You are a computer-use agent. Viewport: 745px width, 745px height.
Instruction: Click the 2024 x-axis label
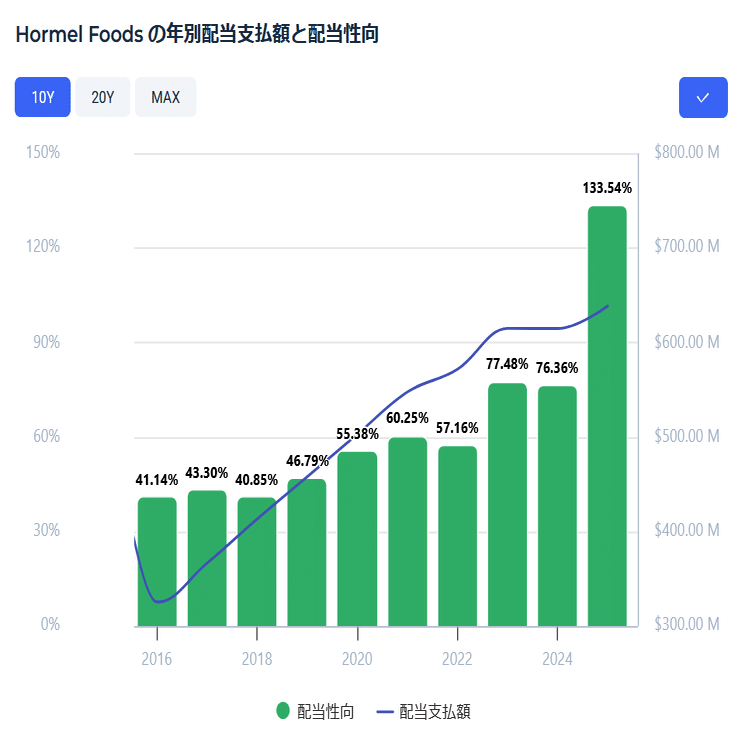tap(557, 659)
